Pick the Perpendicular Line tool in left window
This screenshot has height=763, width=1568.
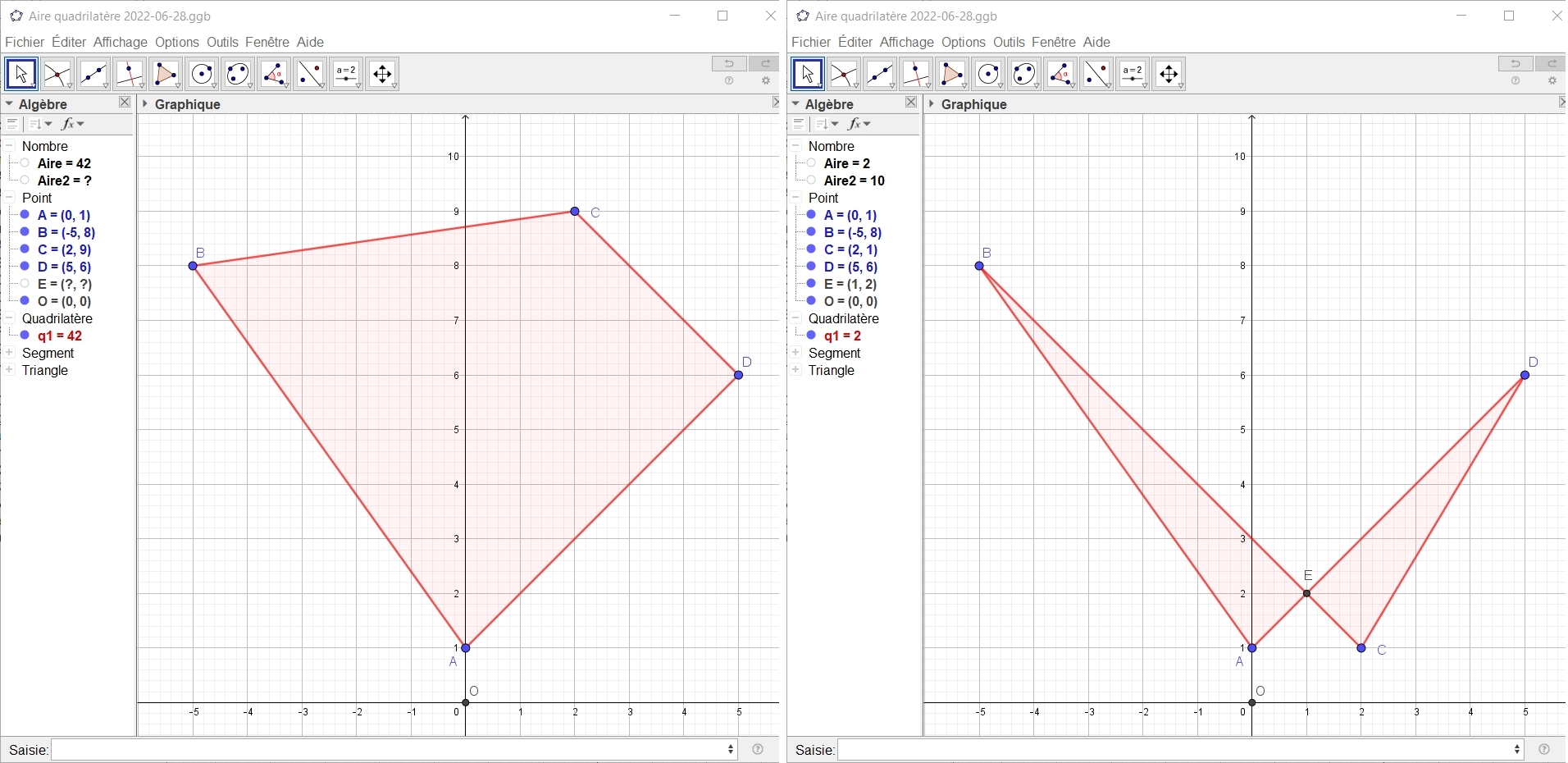pyautogui.click(x=130, y=74)
